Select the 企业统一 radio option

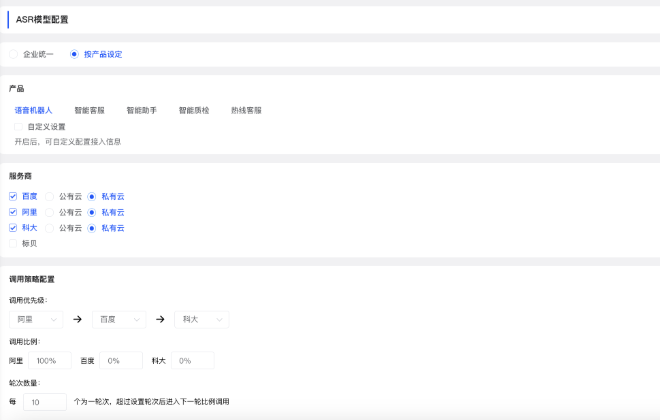pos(14,54)
